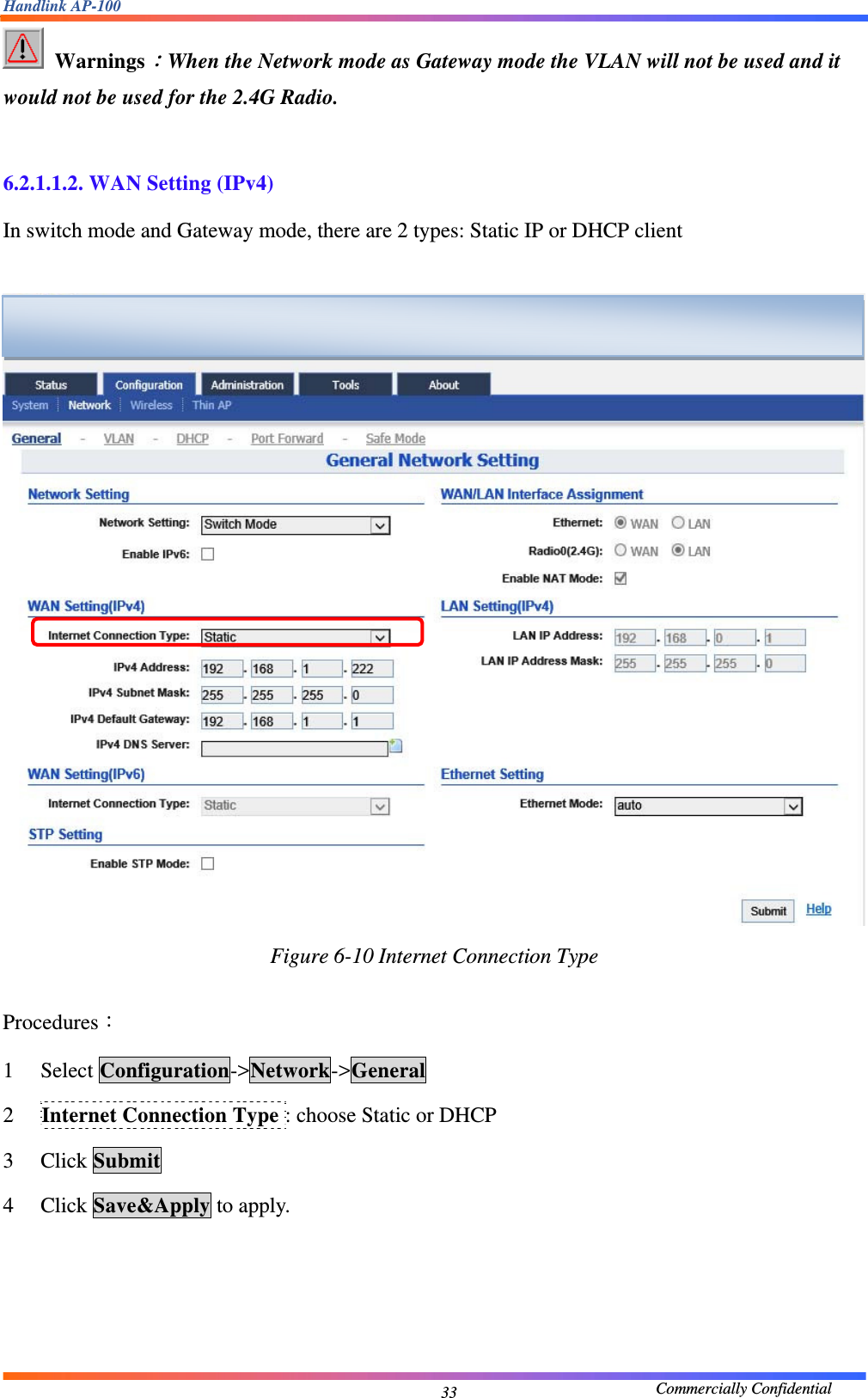Click the IPv4 DNS Server field

pyautogui.click(x=295, y=749)
